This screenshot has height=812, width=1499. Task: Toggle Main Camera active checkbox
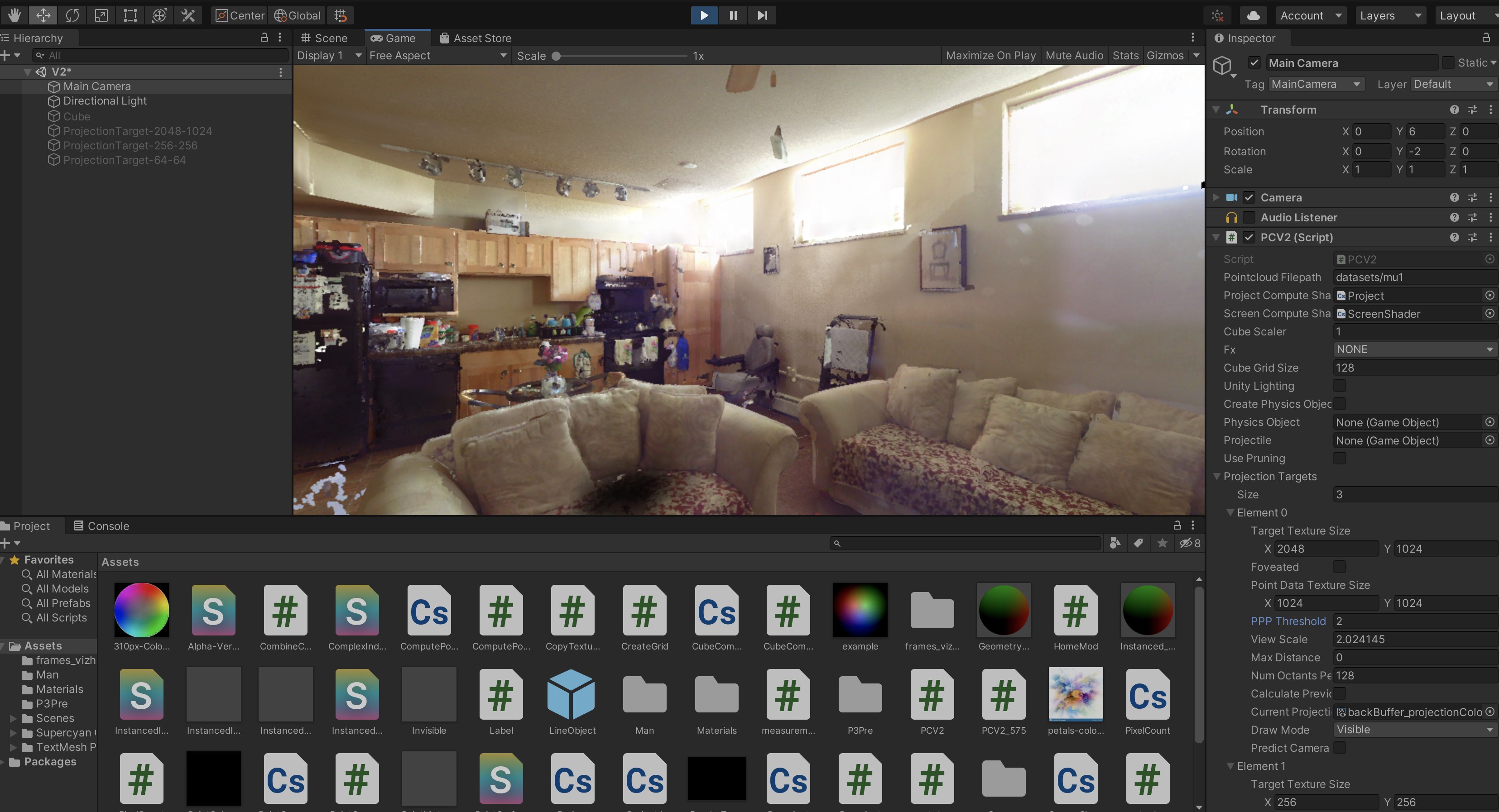tap(1254, 62)
